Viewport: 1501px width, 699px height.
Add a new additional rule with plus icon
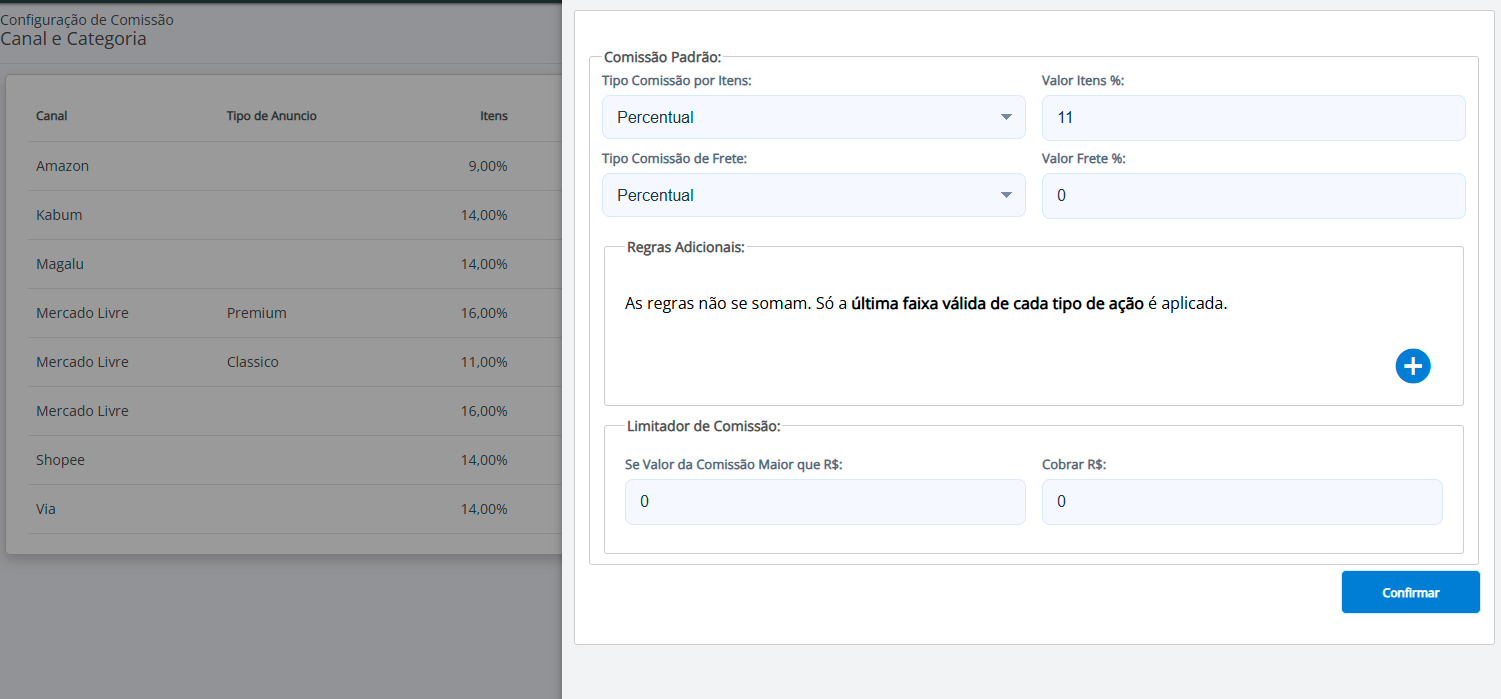tap(1413, 367)
